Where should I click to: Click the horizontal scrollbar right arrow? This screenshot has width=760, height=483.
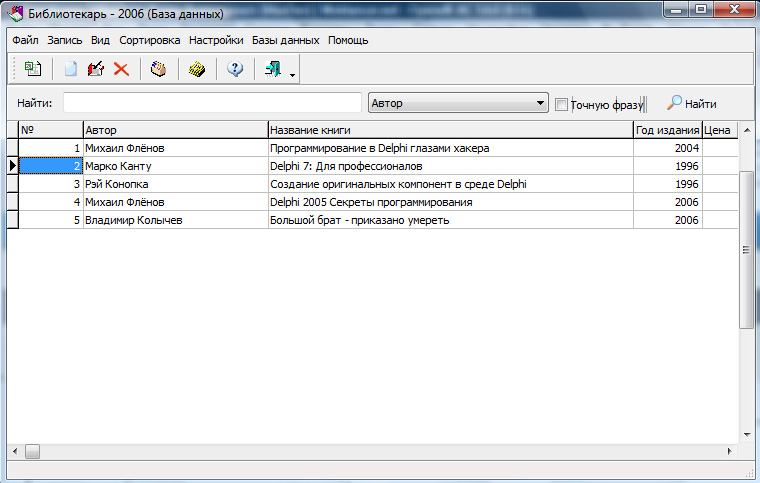click(729, 452)
